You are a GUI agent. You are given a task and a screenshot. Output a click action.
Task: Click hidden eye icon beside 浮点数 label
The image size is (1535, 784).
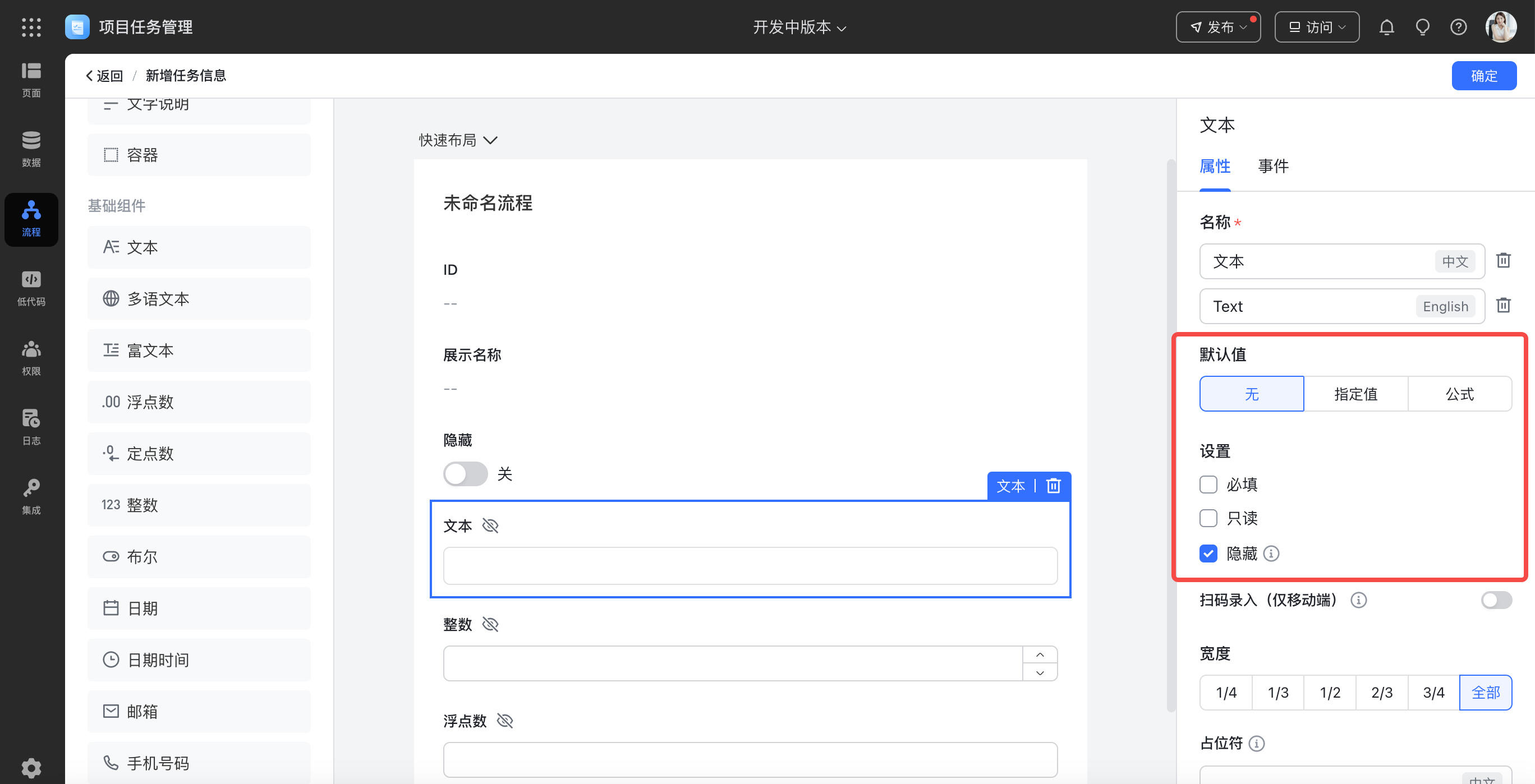pyautogui.click(x=505, y=721)
